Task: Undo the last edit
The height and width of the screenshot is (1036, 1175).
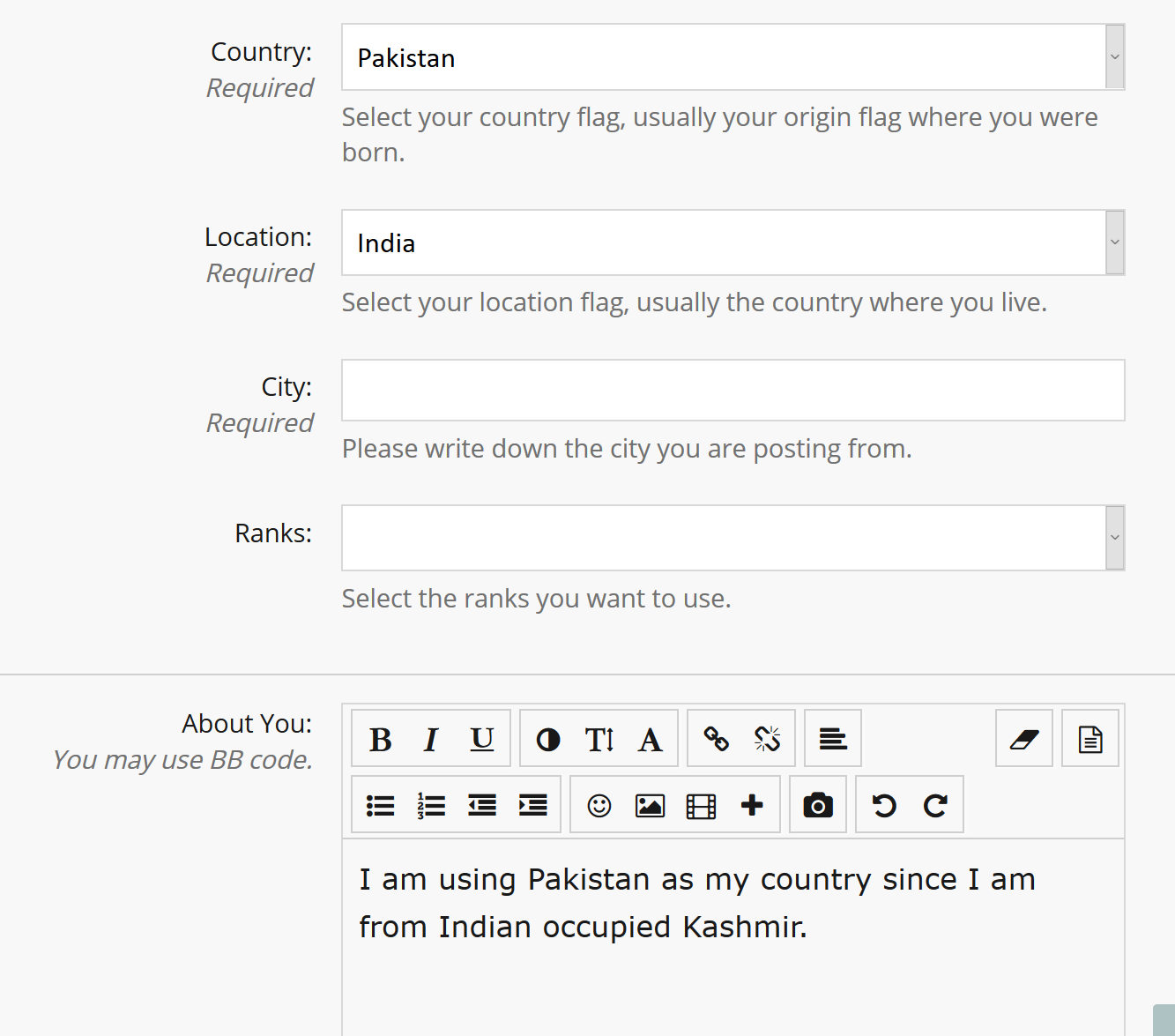Action: click(x=884, y=805)
